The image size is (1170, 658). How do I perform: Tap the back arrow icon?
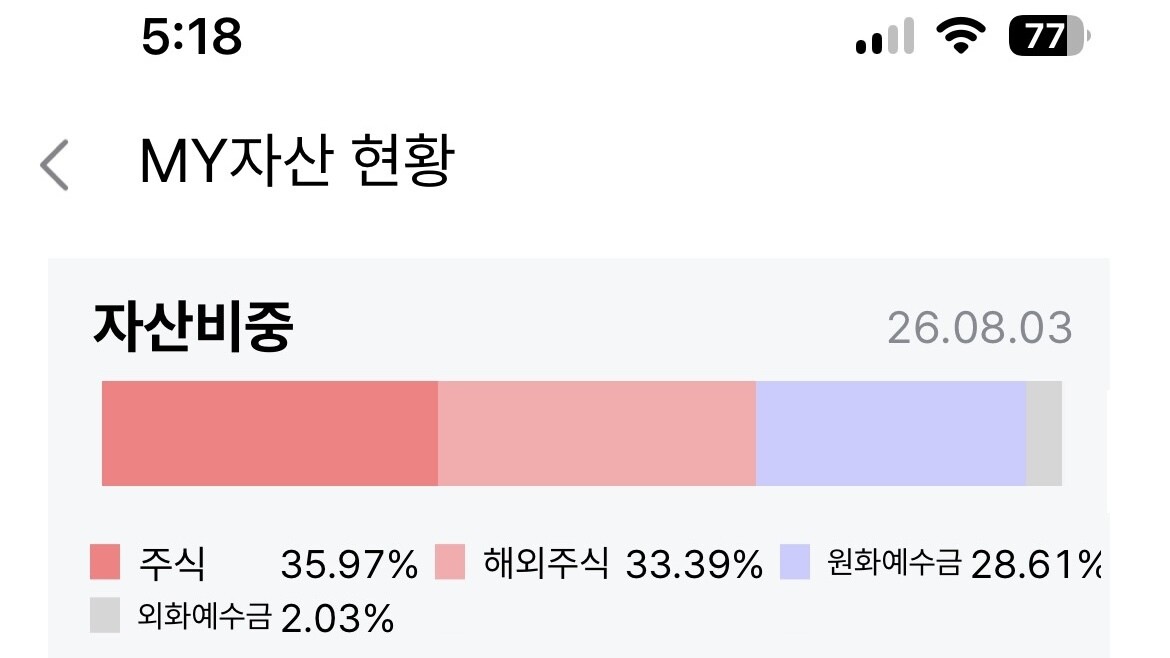coord(54,165)
